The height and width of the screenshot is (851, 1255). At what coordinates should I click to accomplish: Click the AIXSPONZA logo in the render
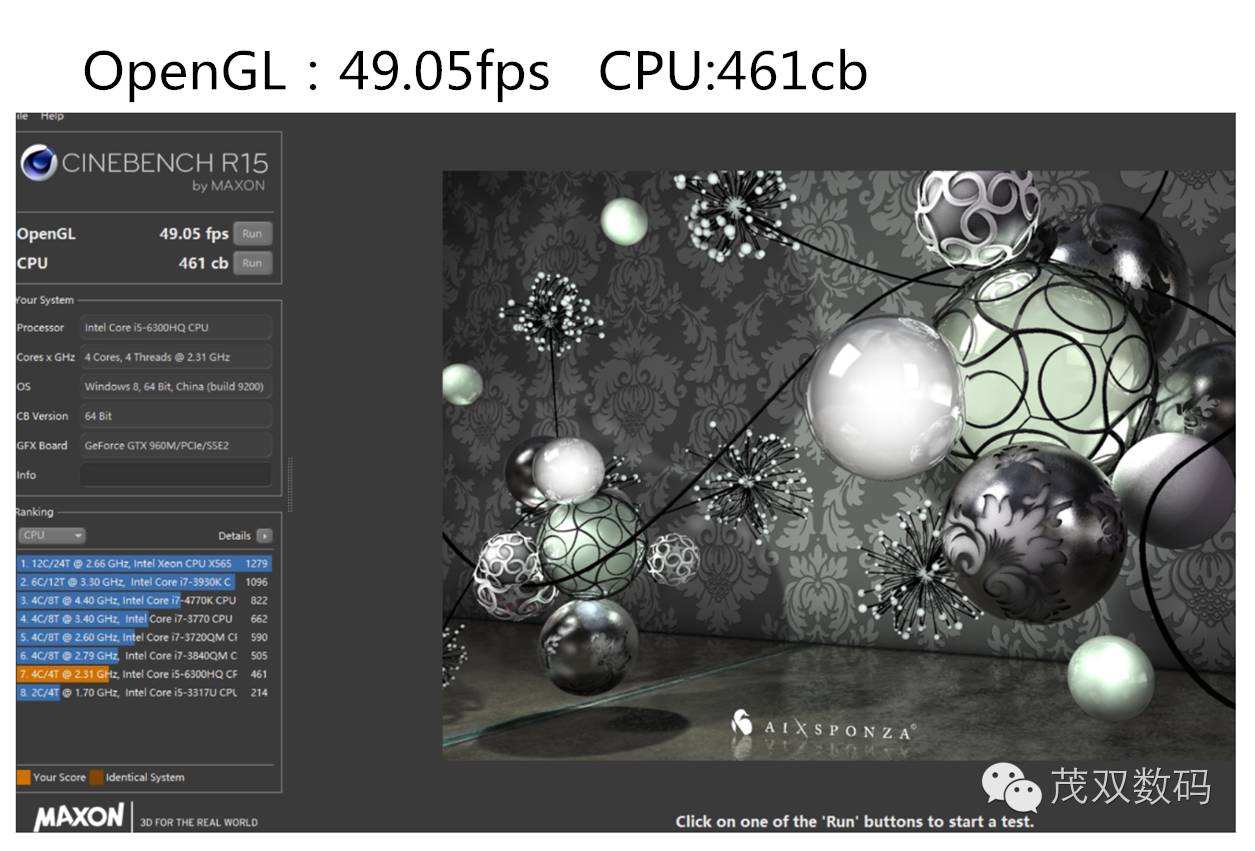[822, 728]
